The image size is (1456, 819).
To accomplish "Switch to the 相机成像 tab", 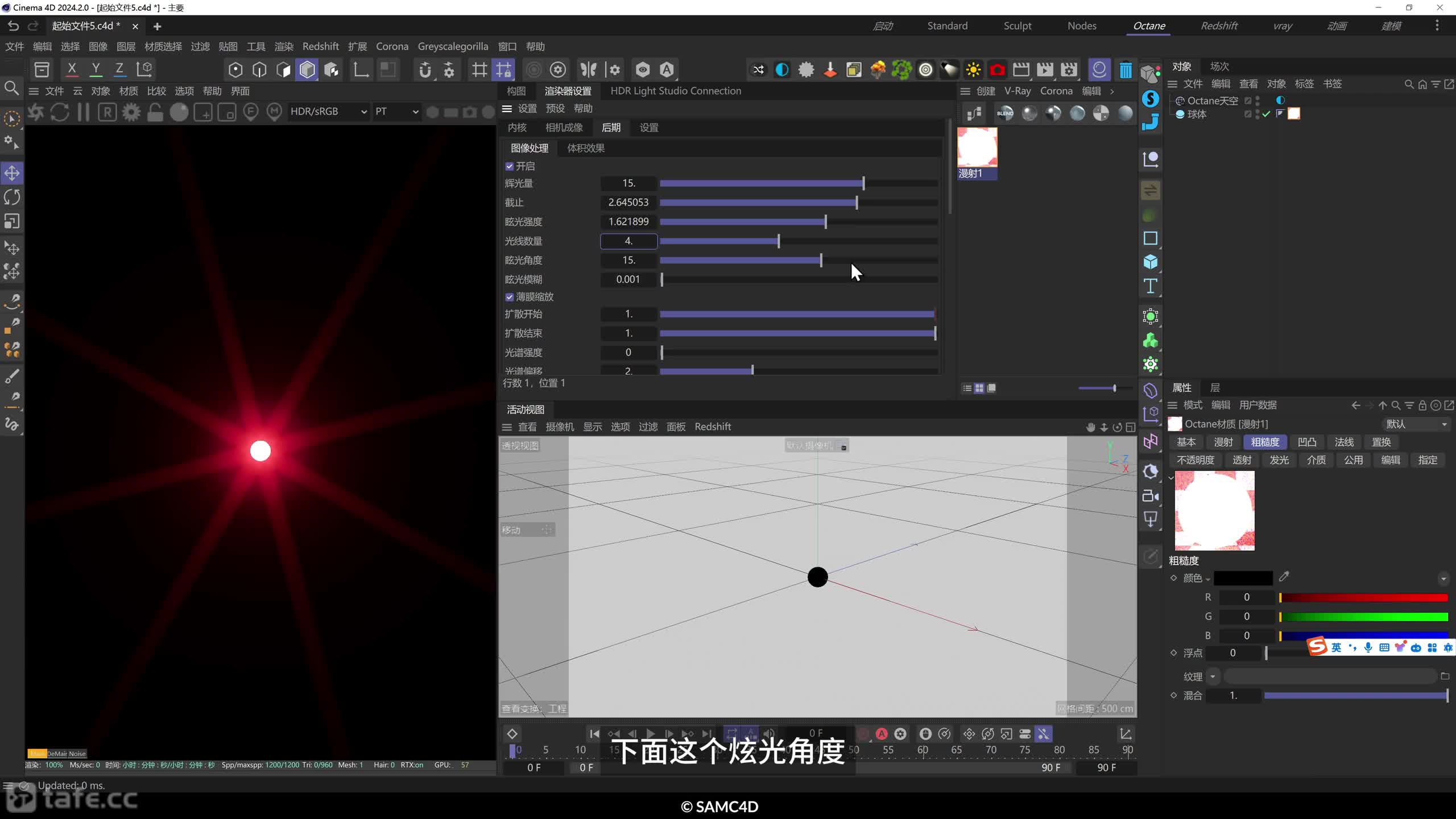I will (564, 127).
